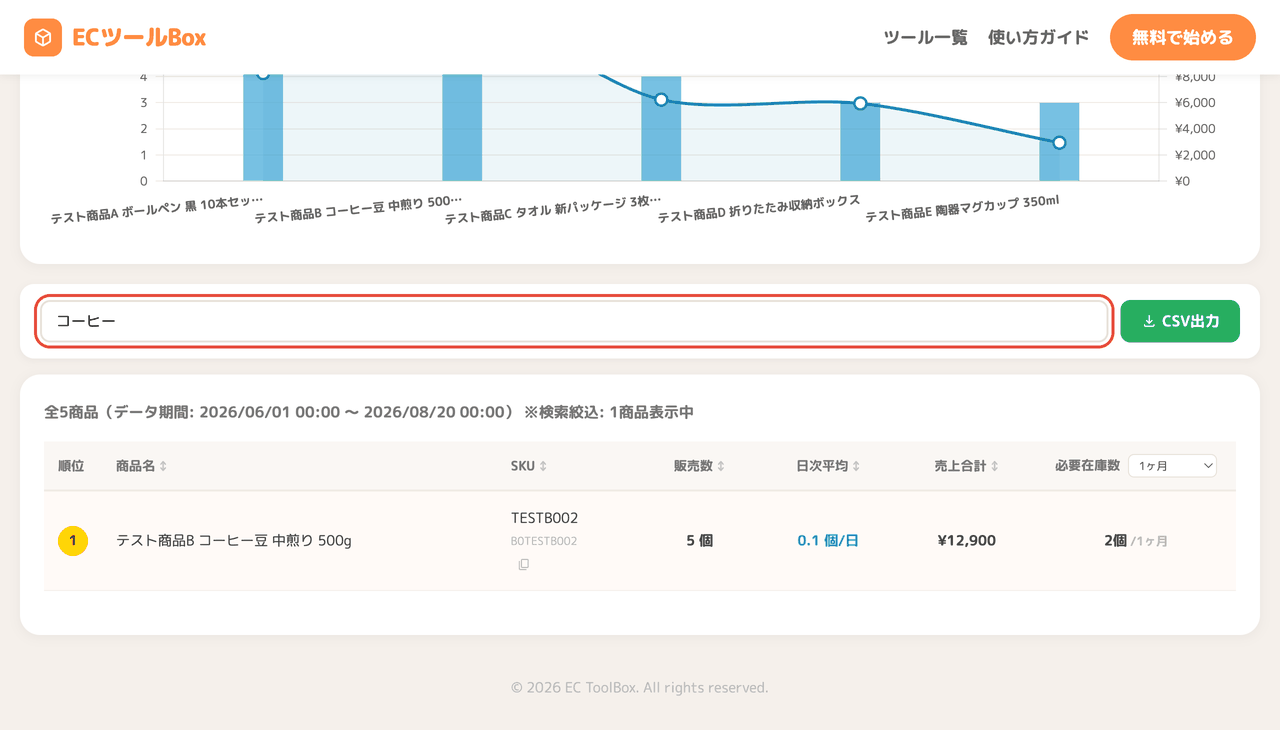Export results with the CSV出力 button
This screenshot has width=1280, height=730.
[1180, 321]
